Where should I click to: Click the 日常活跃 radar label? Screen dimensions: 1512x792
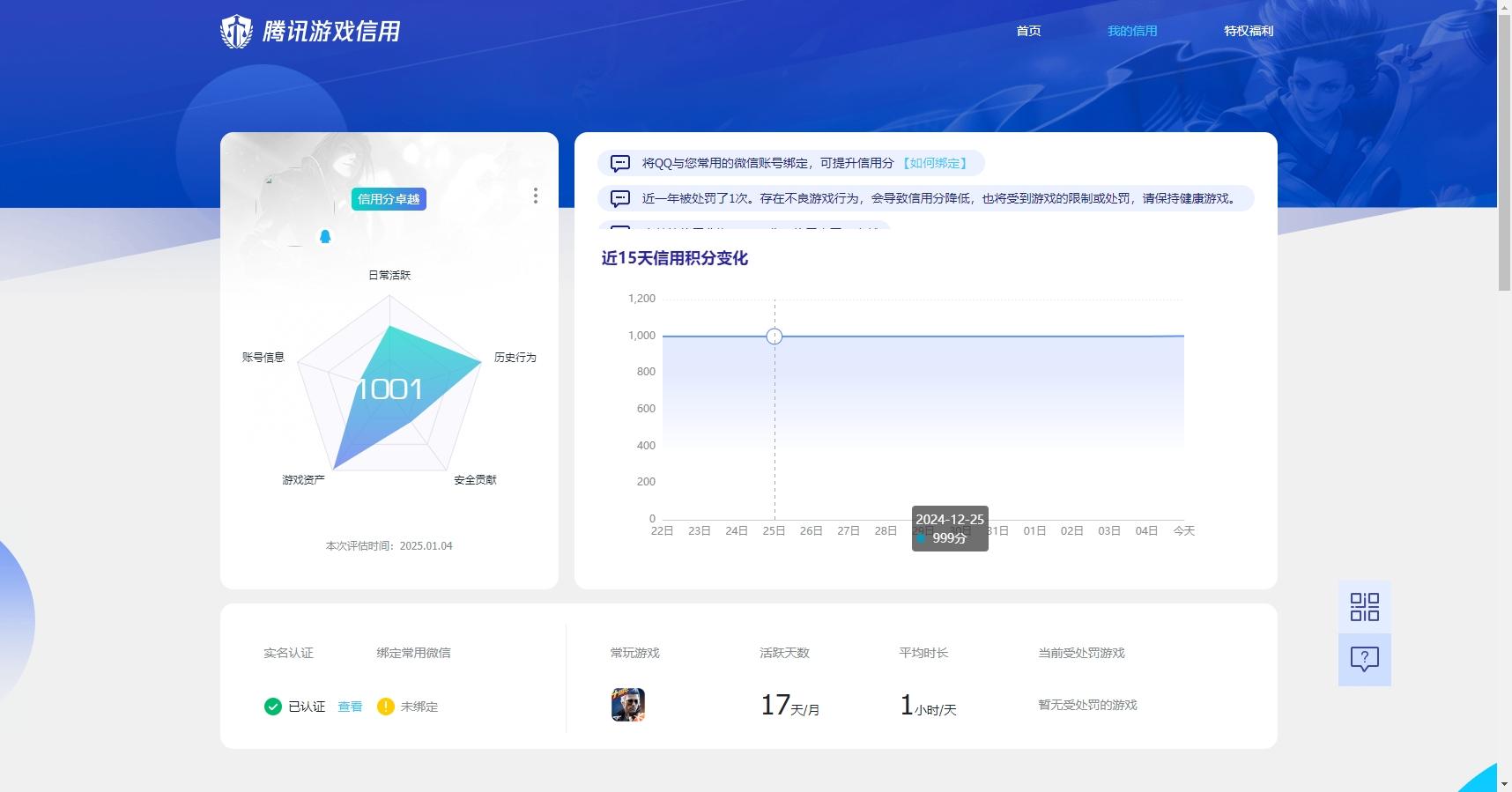point(389,275)
